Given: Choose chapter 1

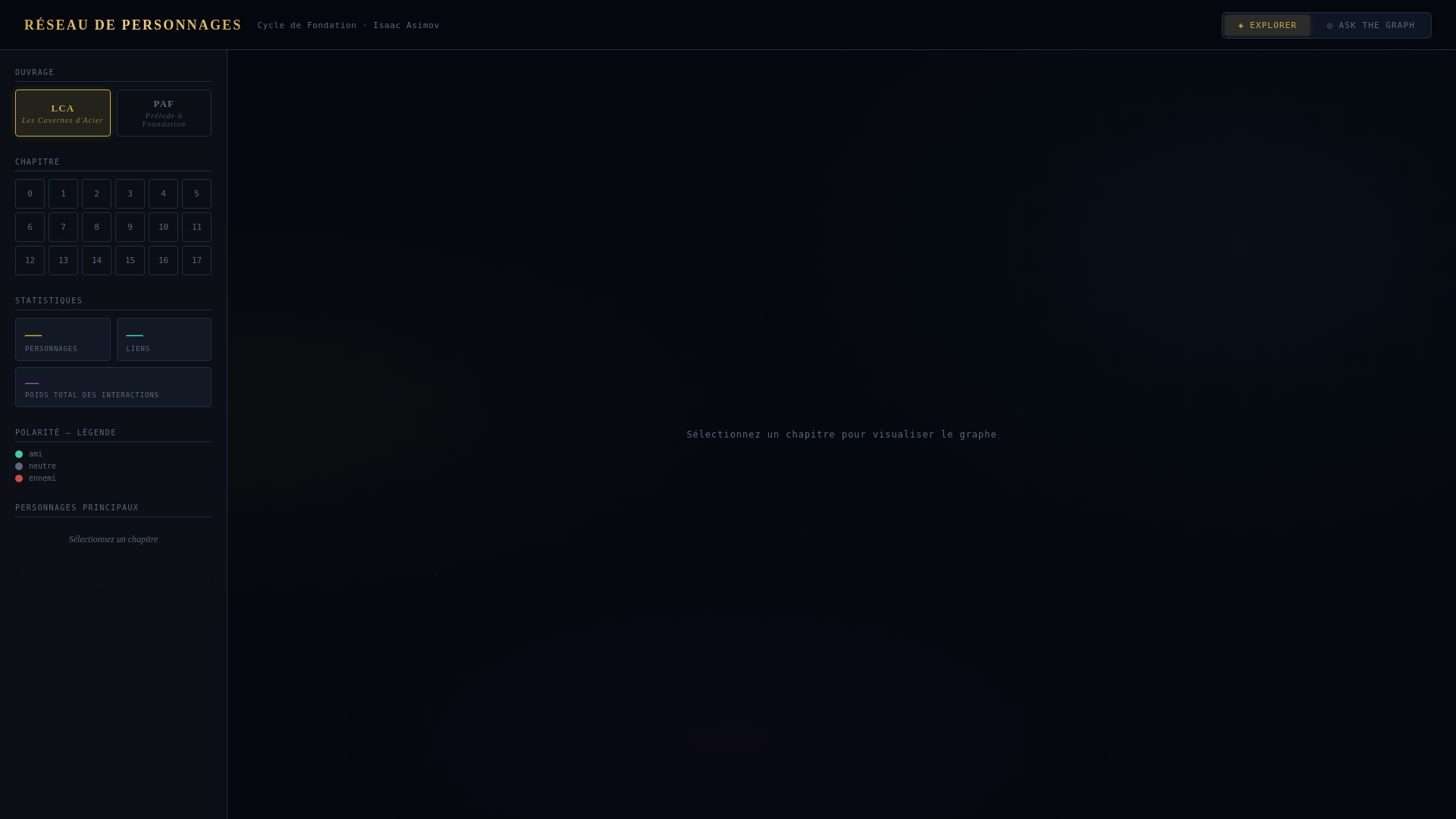Looking at the screenshot, I should 63,194.
